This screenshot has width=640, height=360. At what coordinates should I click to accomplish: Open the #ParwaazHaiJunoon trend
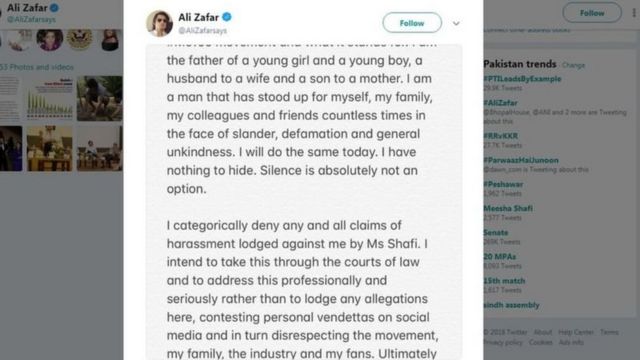[521, 160]
